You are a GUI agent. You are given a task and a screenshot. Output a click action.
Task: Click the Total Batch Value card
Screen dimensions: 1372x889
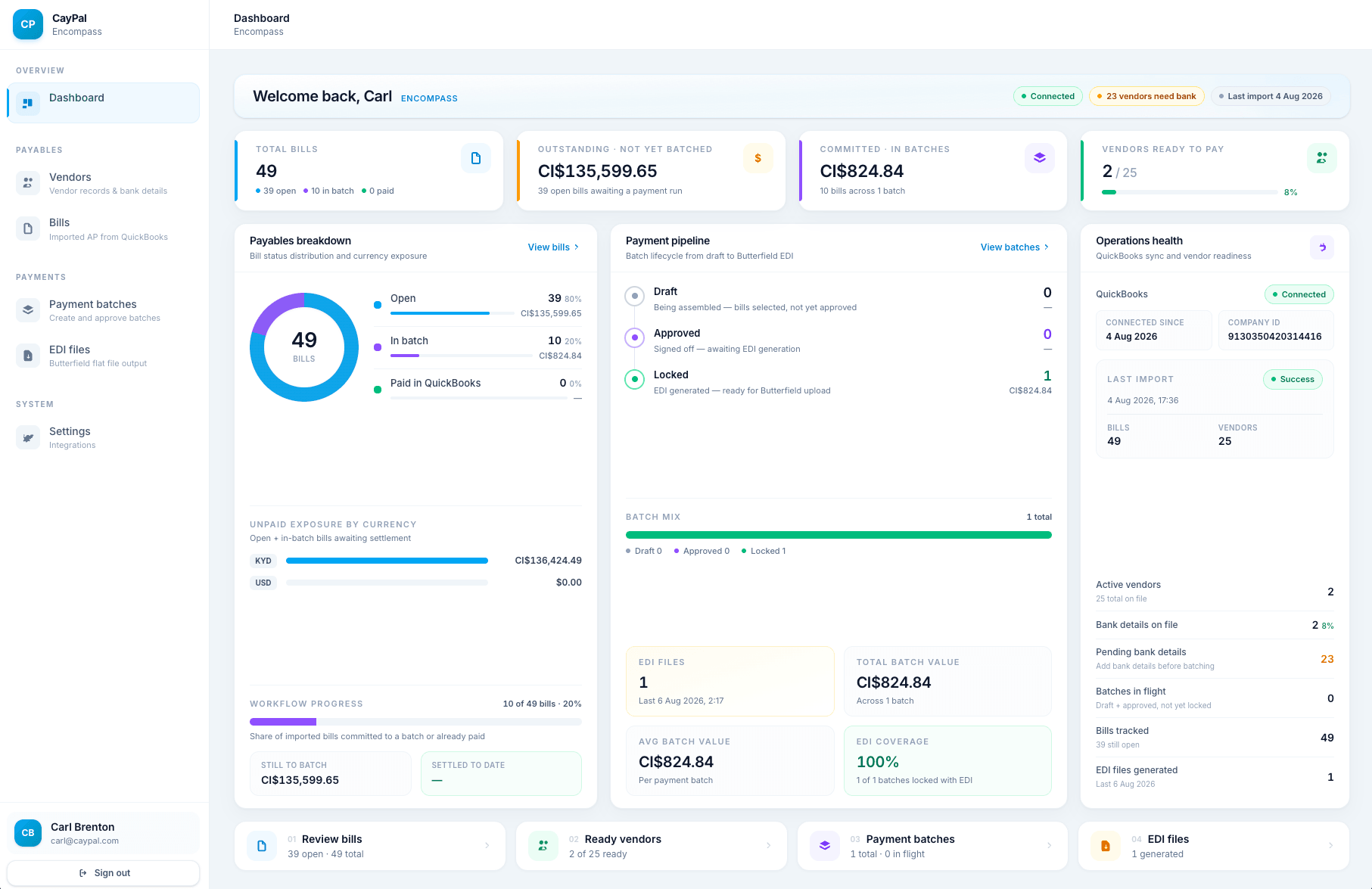[x=947, y=681]
